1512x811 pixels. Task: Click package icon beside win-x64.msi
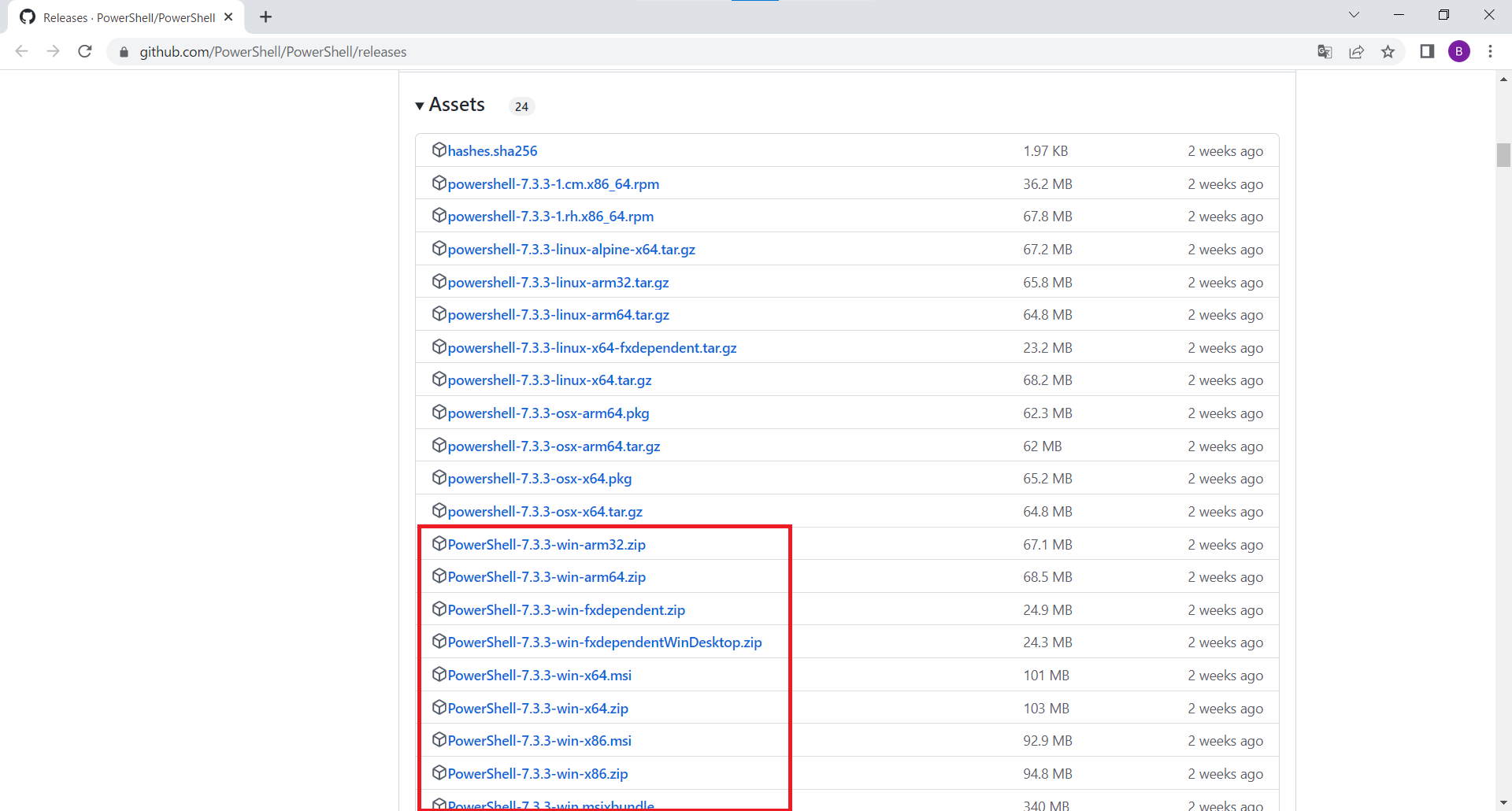pyautogui.click(x=439, y=674)
